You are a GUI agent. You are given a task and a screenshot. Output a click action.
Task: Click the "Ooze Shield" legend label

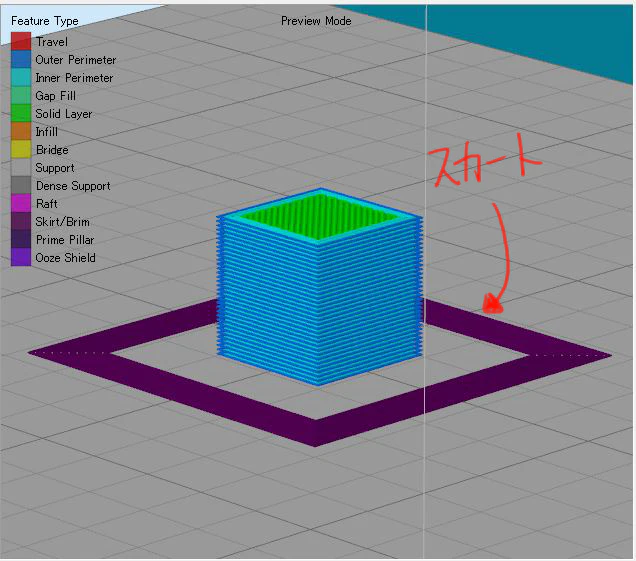[65, 258]
